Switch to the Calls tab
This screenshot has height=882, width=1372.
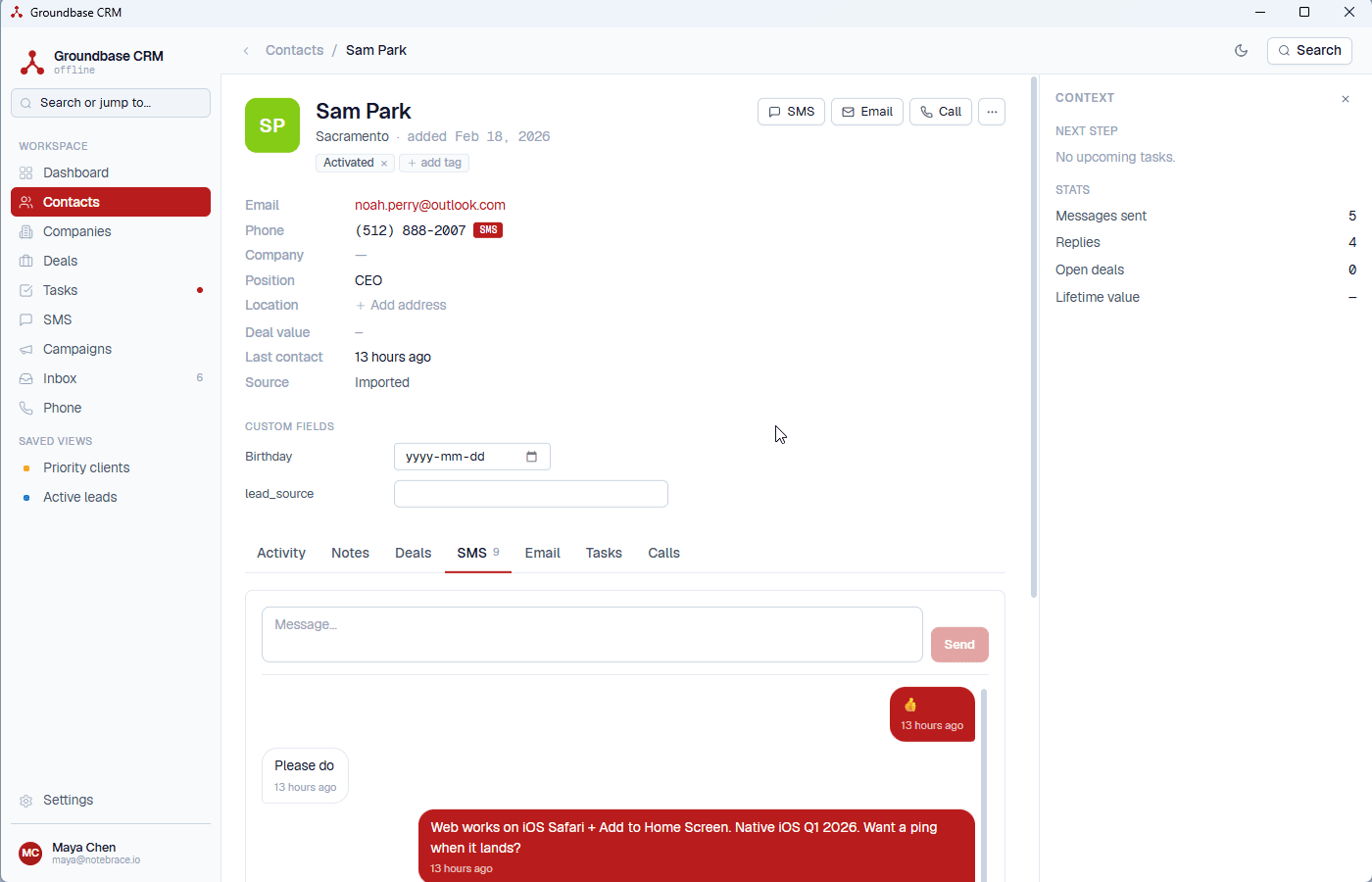(663, 553)
